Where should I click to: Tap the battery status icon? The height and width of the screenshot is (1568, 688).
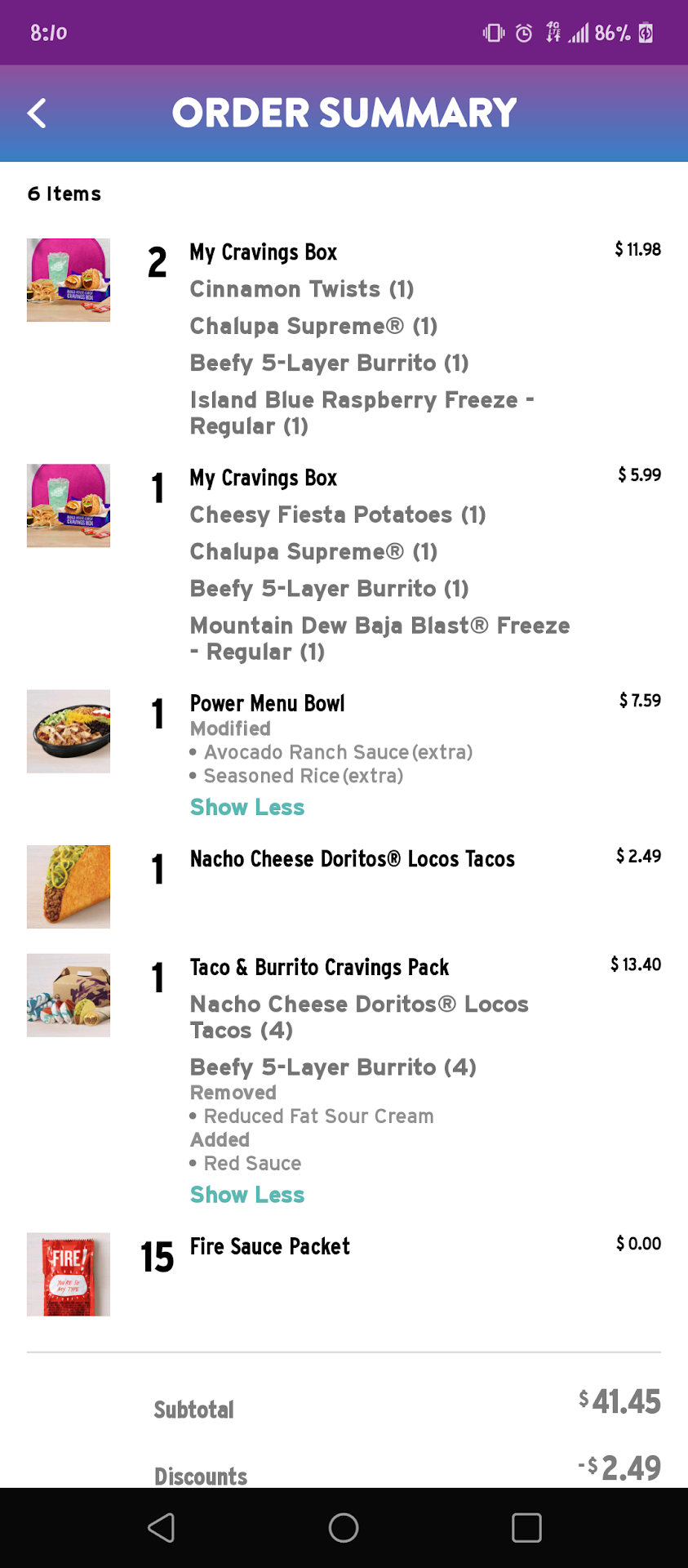tap(646, 33)
